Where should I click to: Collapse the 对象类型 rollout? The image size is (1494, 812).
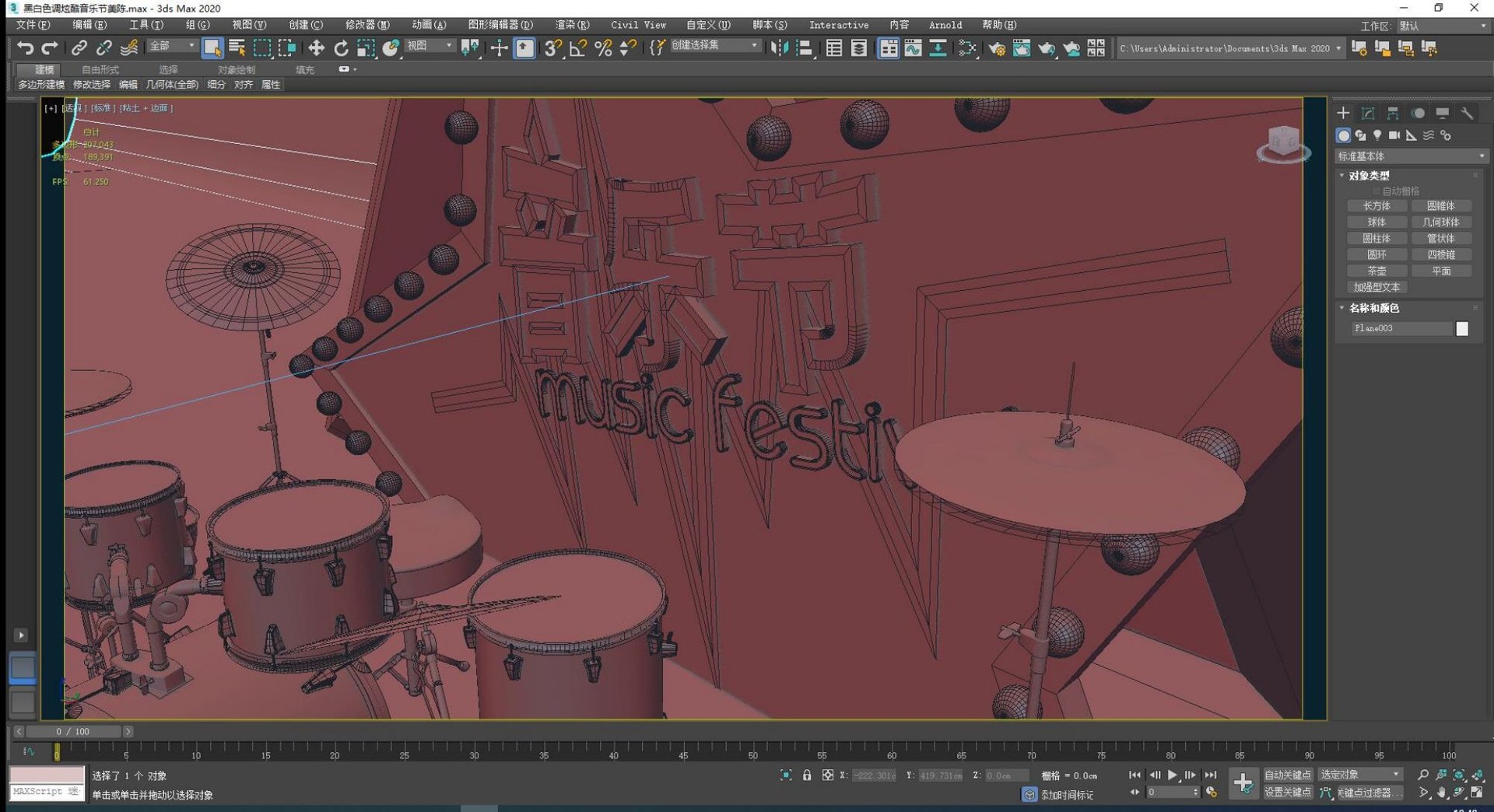pos(1368,176)
